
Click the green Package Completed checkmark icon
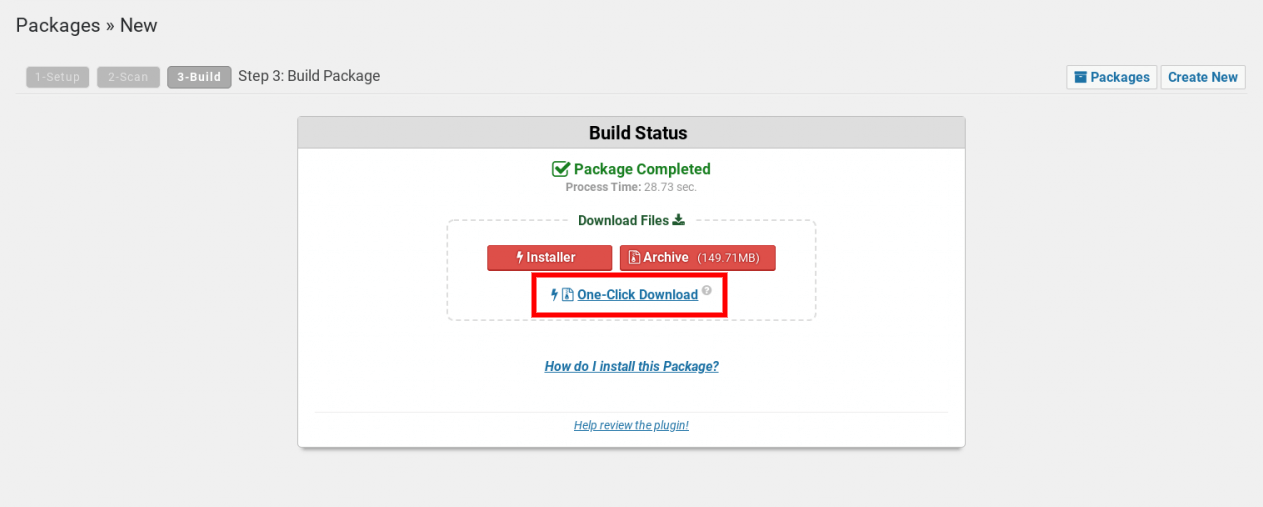point(561,169)
